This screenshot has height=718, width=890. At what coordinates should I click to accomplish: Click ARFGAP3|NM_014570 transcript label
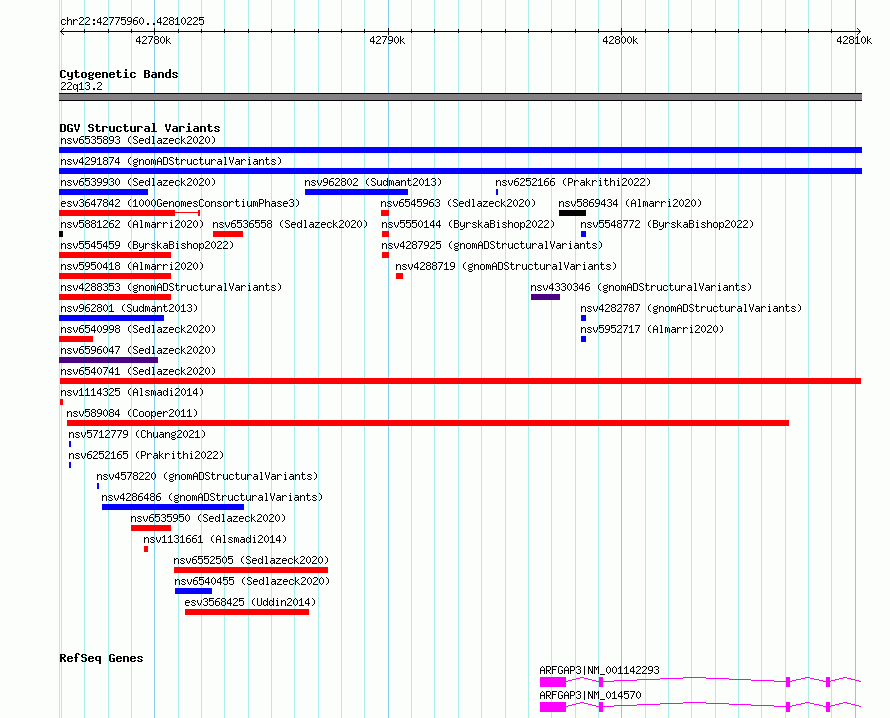coord(590,695)
